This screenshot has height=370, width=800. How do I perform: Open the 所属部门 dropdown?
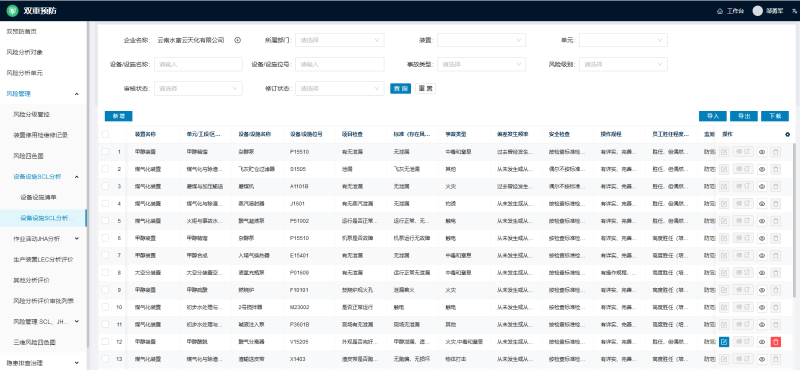[340, 40]
